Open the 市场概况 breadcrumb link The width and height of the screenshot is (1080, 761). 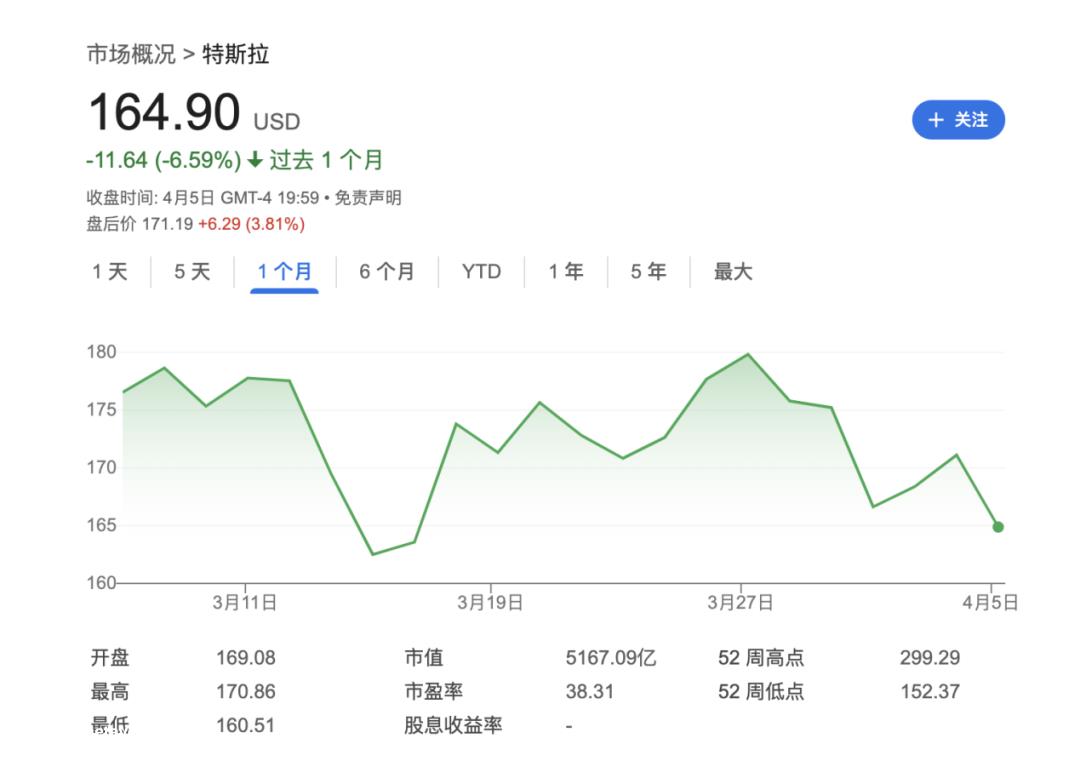click(131, 54)
